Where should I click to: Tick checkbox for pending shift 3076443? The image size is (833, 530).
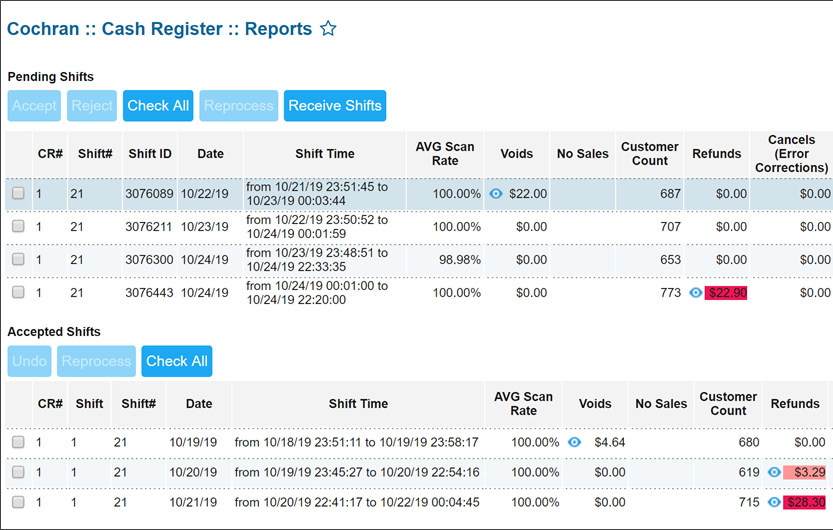18,292
